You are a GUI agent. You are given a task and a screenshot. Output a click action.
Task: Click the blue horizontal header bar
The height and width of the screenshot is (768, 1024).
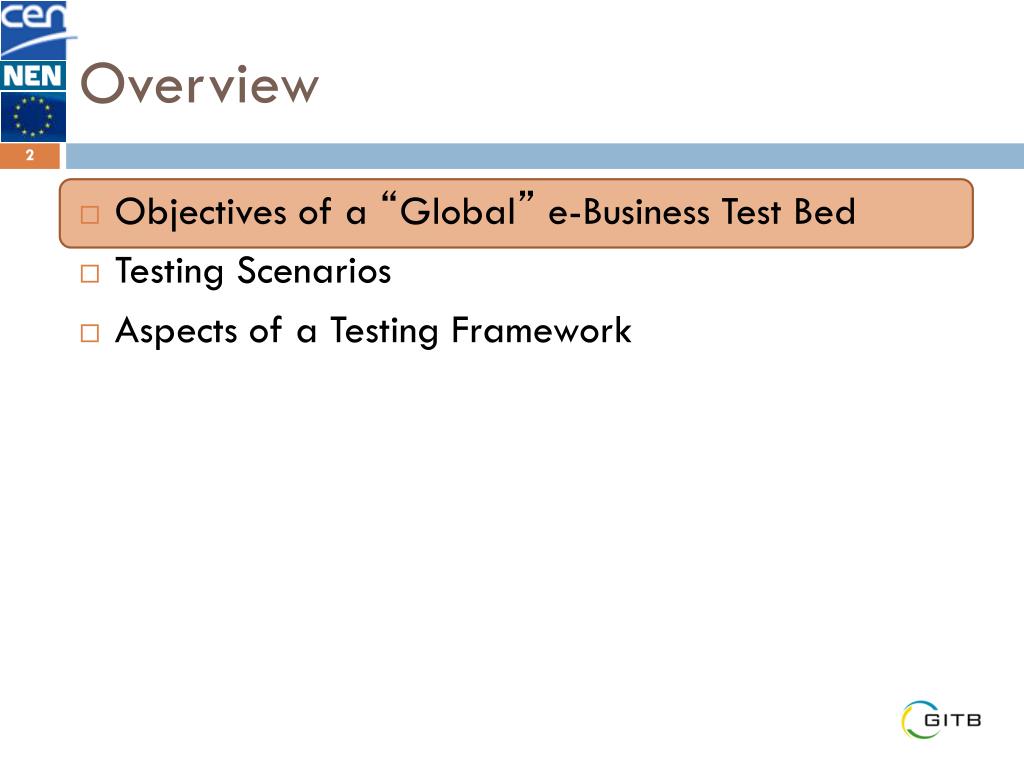[x=545, y=156]
